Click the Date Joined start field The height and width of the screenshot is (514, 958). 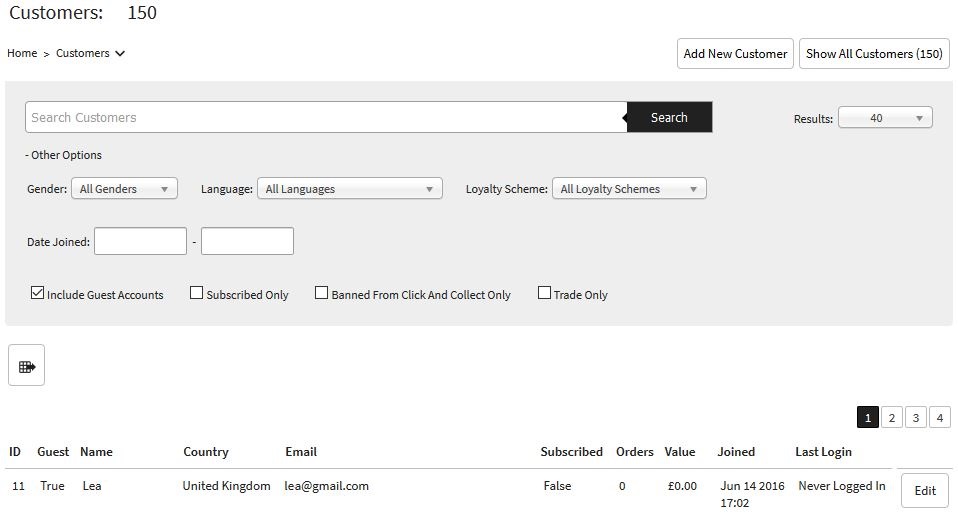[140, 241]
